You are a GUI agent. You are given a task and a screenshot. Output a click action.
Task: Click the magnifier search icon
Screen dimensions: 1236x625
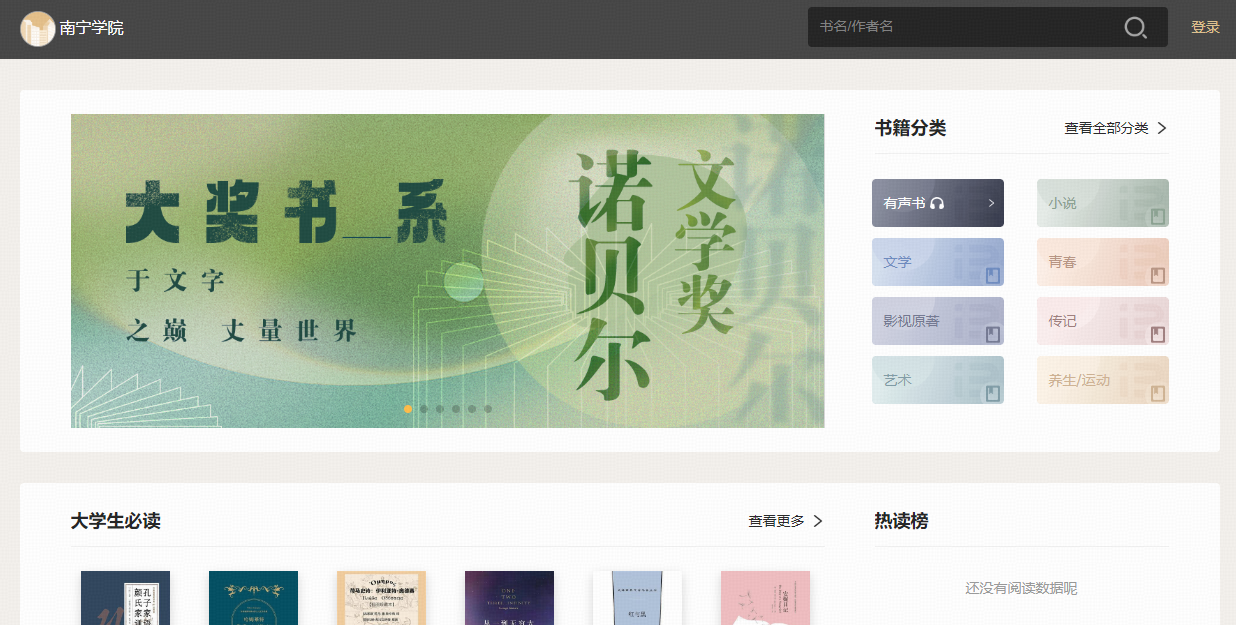point(1135,28)
